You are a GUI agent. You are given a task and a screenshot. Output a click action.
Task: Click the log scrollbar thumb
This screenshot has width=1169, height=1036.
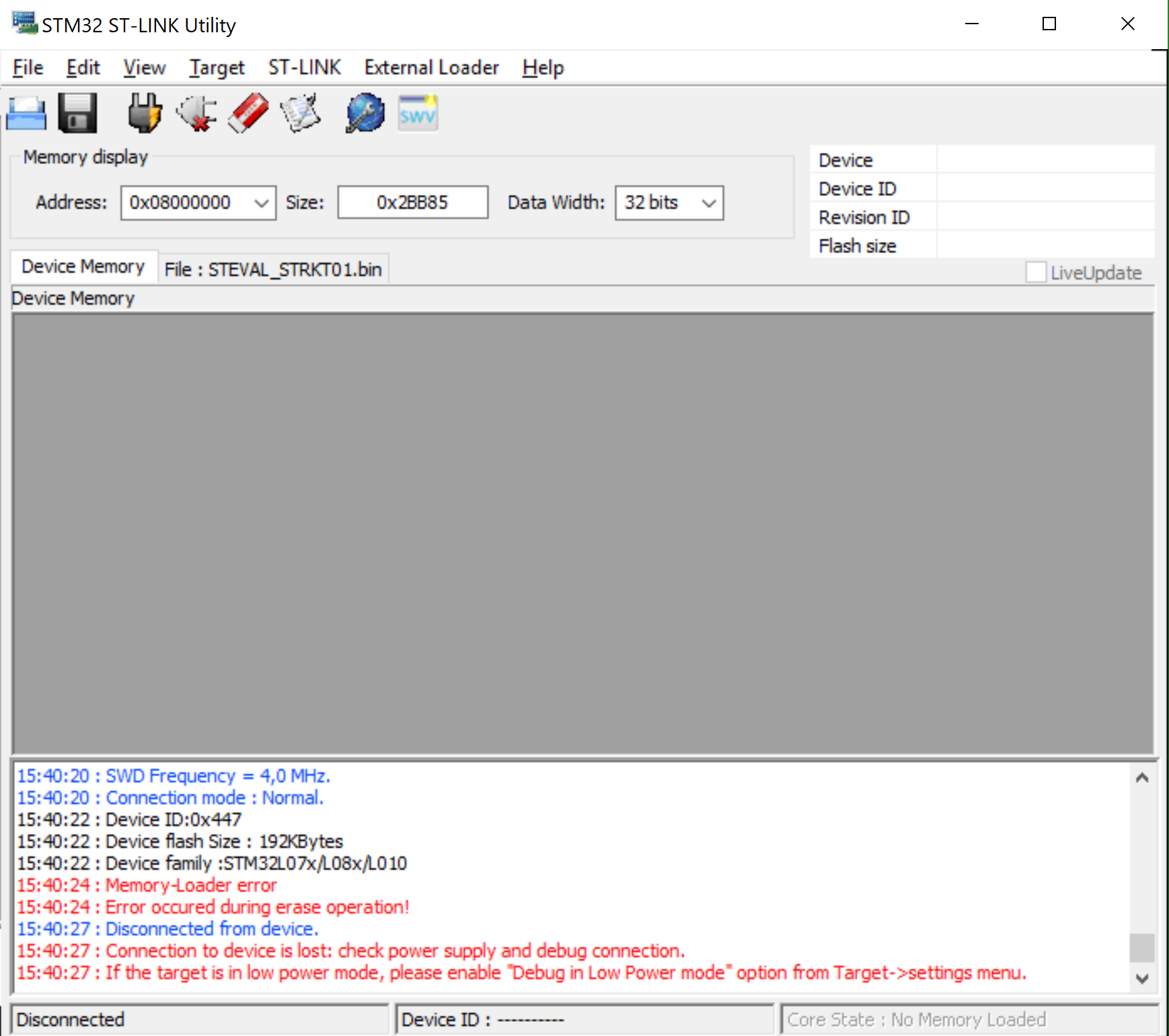tap(1141, 947)
